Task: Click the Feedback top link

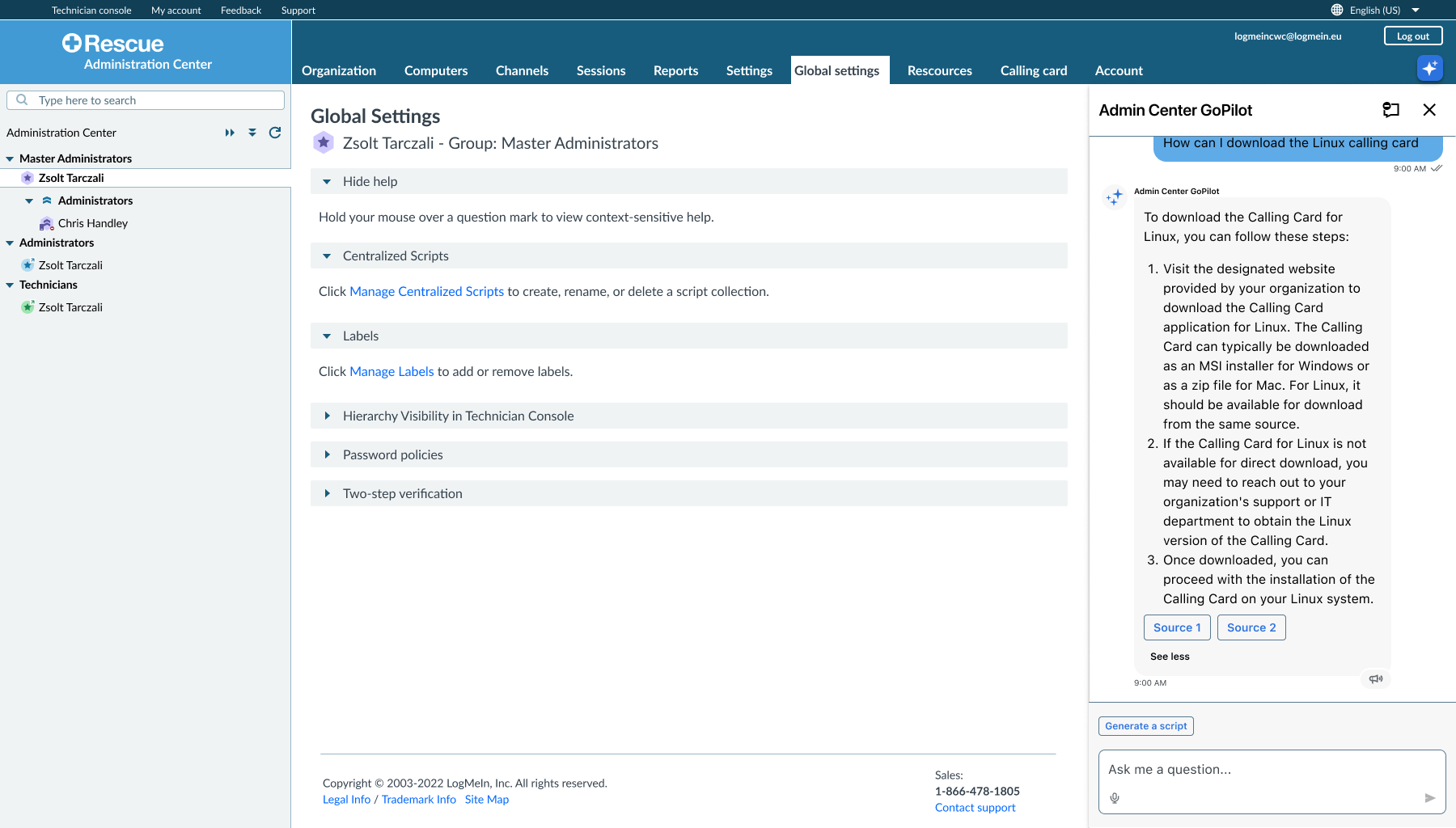Action: pos(241,10)
